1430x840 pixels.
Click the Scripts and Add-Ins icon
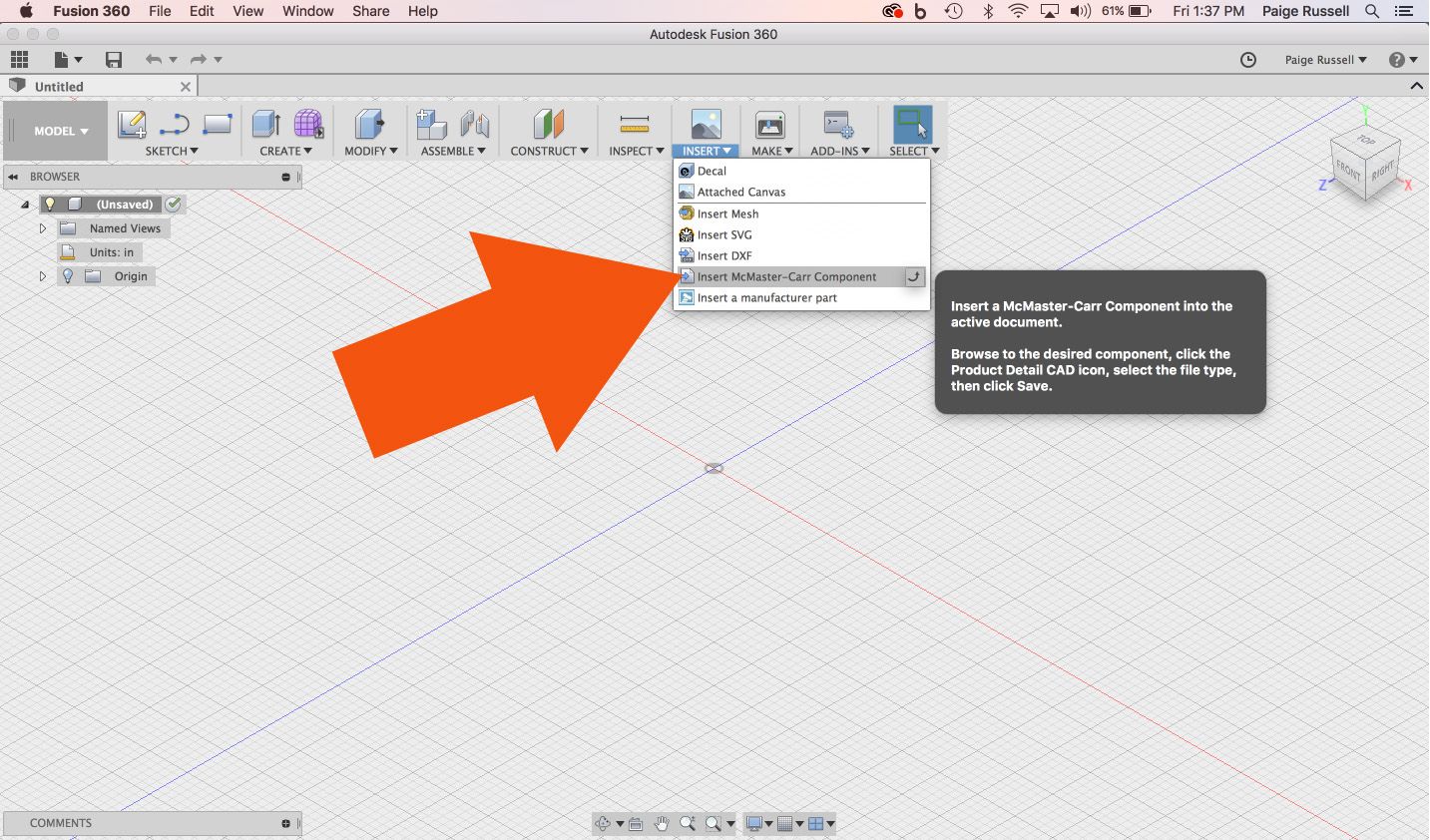click(838, 125)
